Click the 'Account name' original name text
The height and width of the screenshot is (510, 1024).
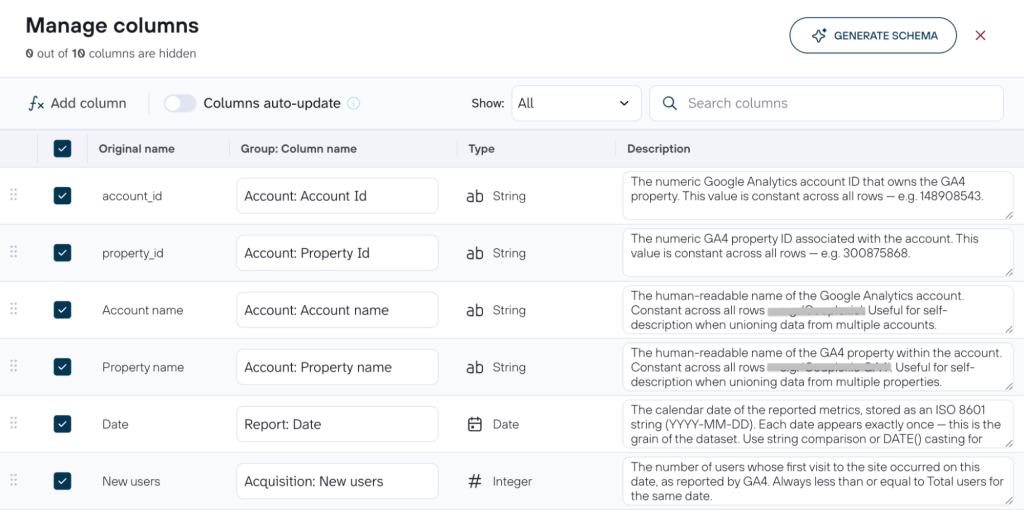coord(142,310)
